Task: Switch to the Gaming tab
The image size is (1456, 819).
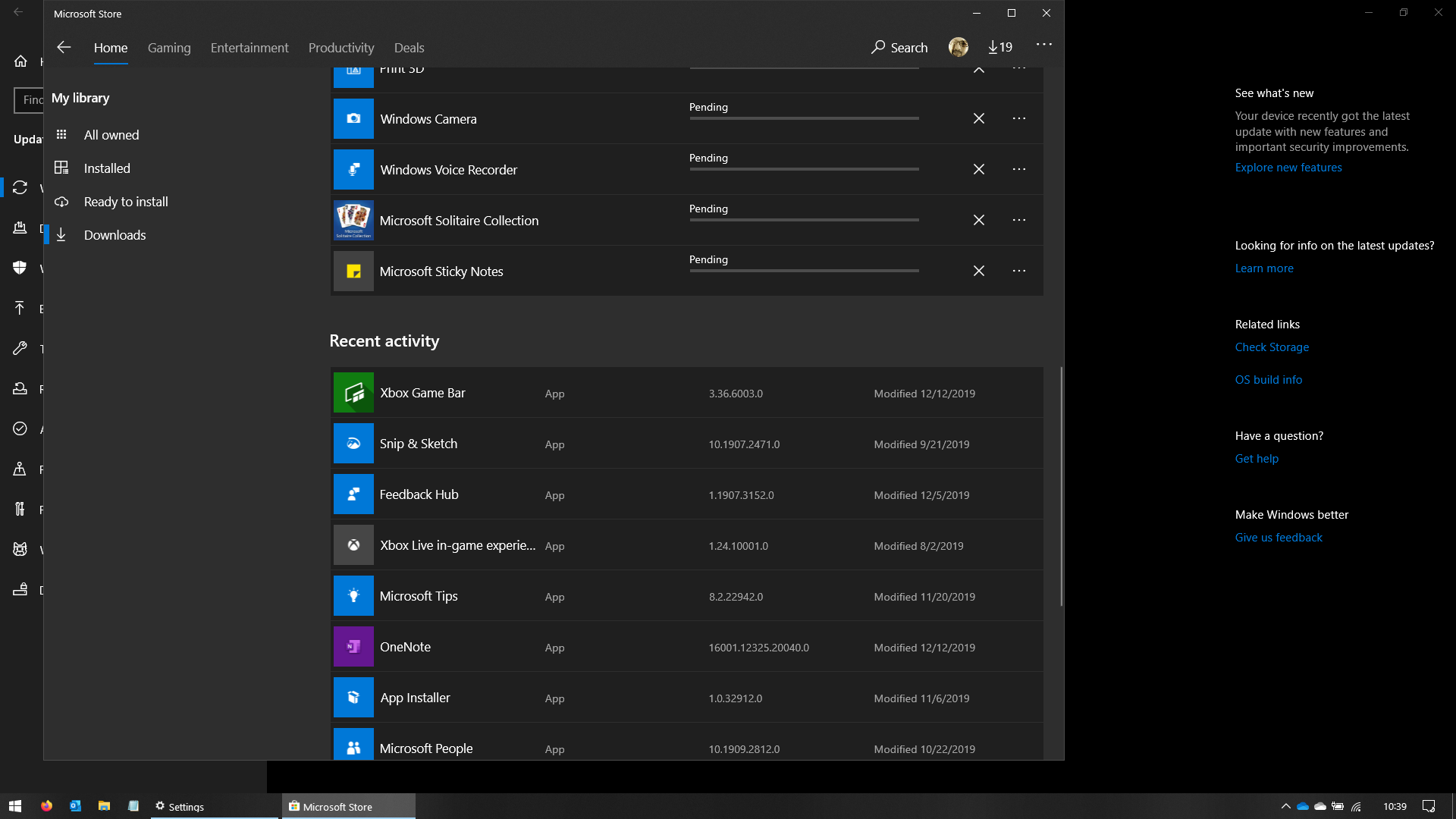Action: pos(169,48)
